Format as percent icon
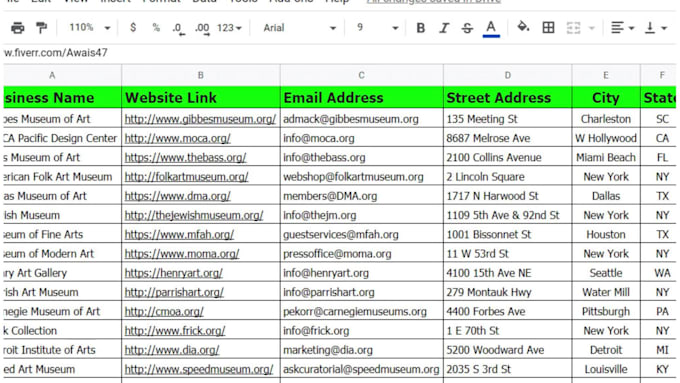Image resolution: width=680 pixels, height=383 pixels. click(x=156, y=28)
